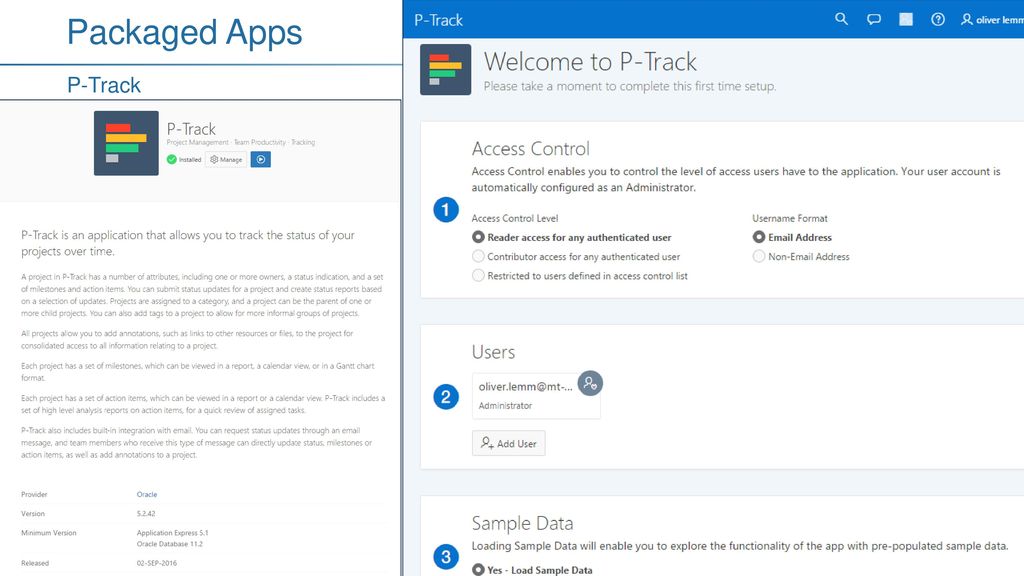Viewport: 1024px width, 576px height.
Task: Click the Username Format label
Action: click(x=790, y=218)
